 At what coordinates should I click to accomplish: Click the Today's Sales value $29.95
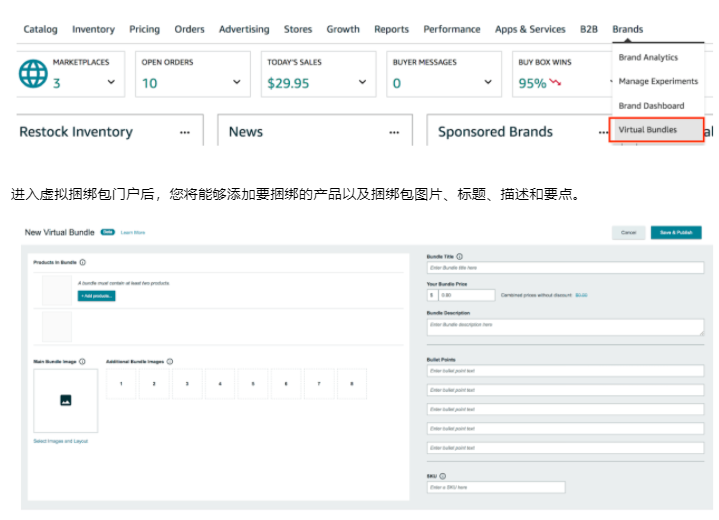[288, 83]
